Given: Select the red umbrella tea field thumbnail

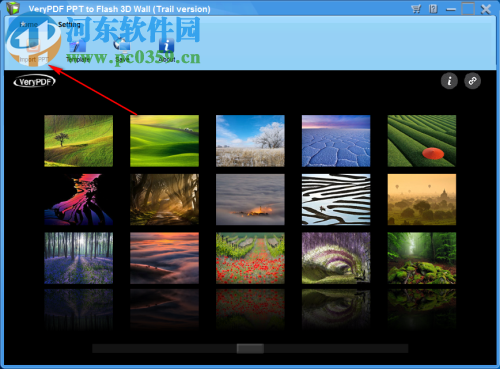Looking at the screenshot, I should pyautogui.click(x=422, y=141).
